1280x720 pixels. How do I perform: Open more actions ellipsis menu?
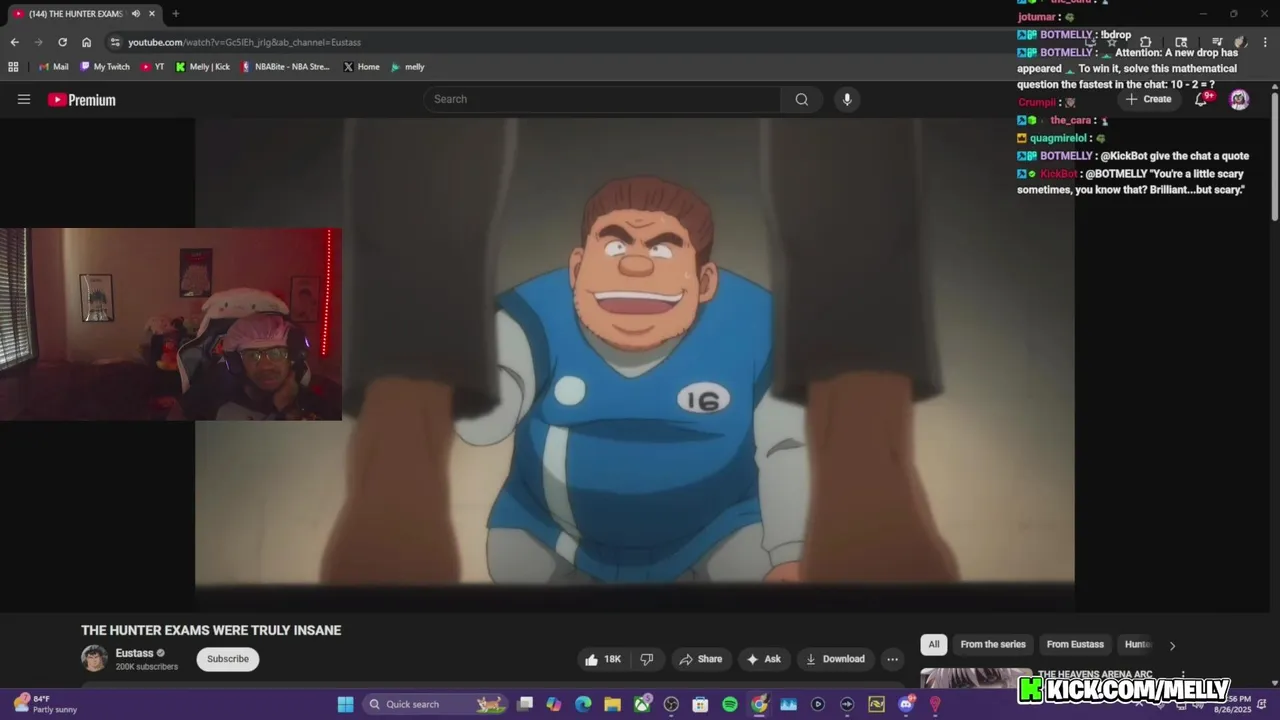(x=893, y=659)
